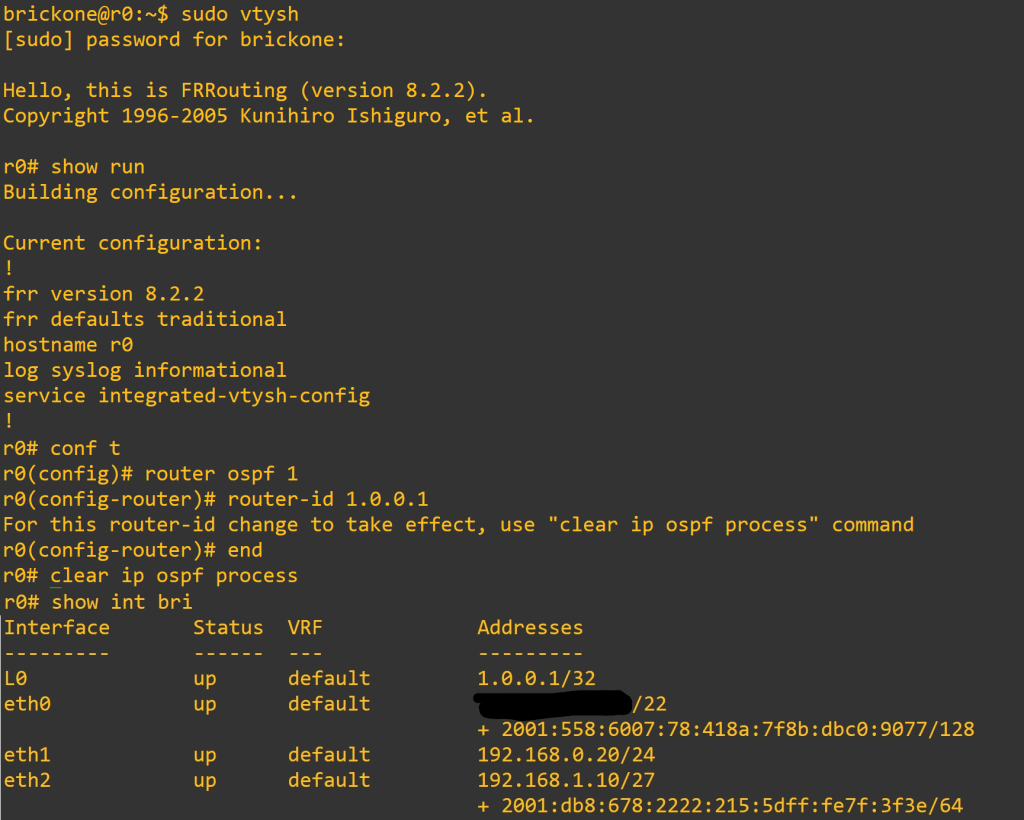The image size is (1024, 820).
Task: Click the 'hostname r0' config line
Action: (68, 345)
